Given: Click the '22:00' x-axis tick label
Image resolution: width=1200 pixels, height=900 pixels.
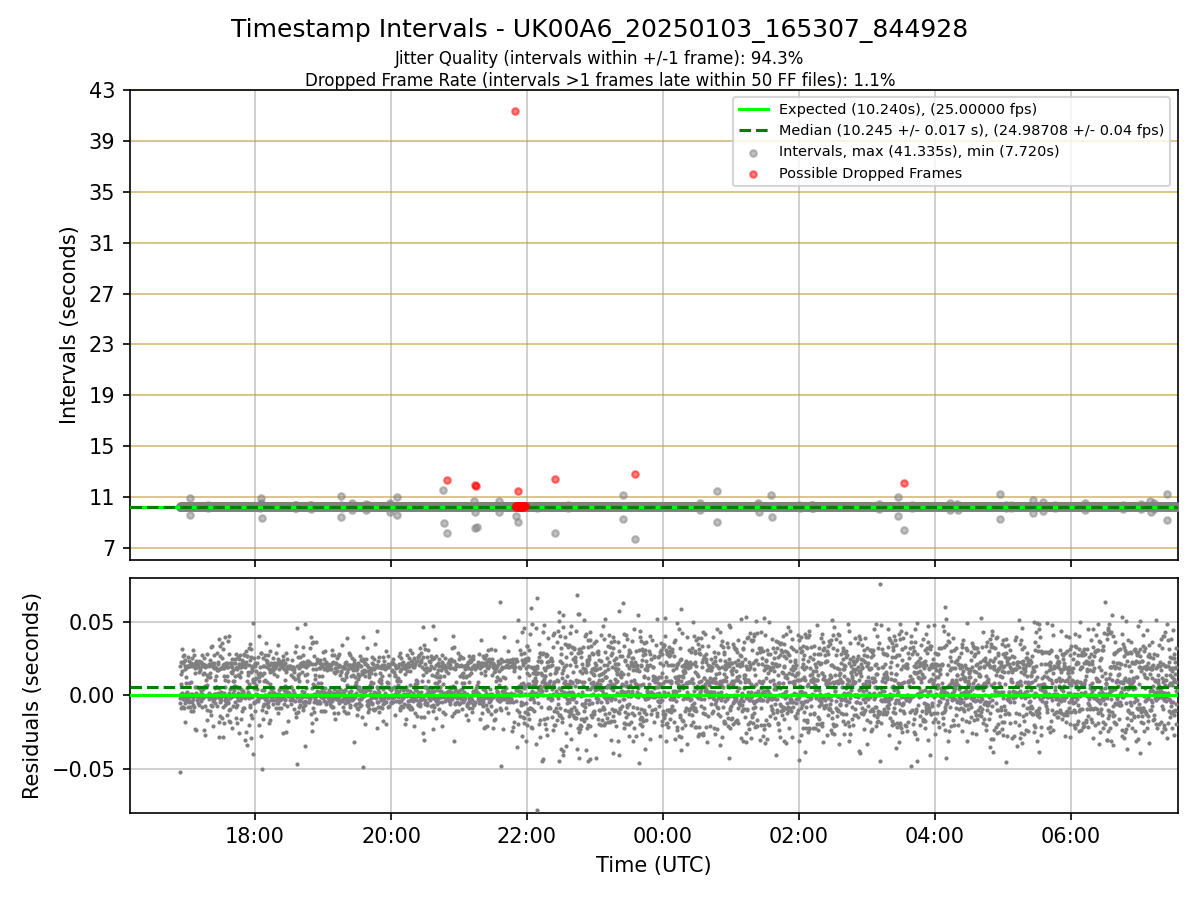Looking at the screenshot, I should [527, 834].
